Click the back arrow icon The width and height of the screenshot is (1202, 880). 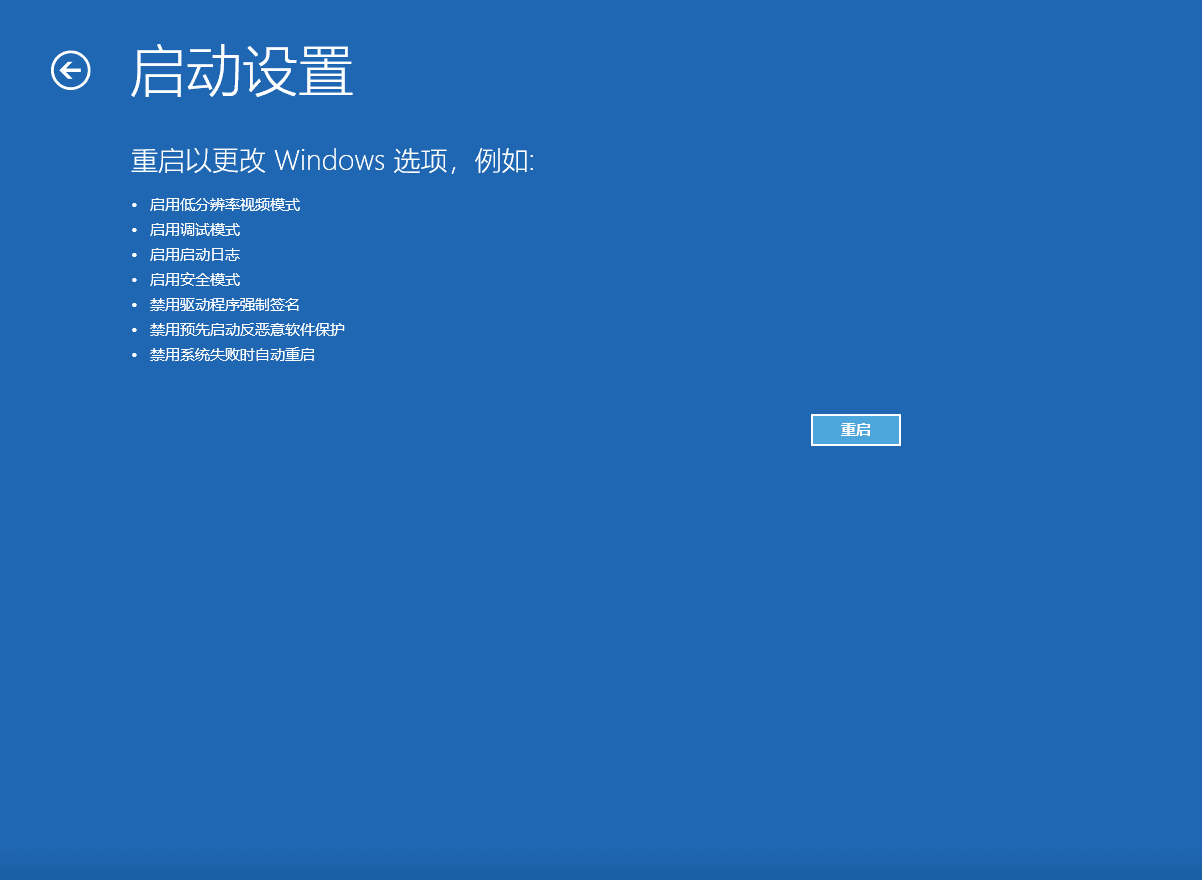point(71,70)
